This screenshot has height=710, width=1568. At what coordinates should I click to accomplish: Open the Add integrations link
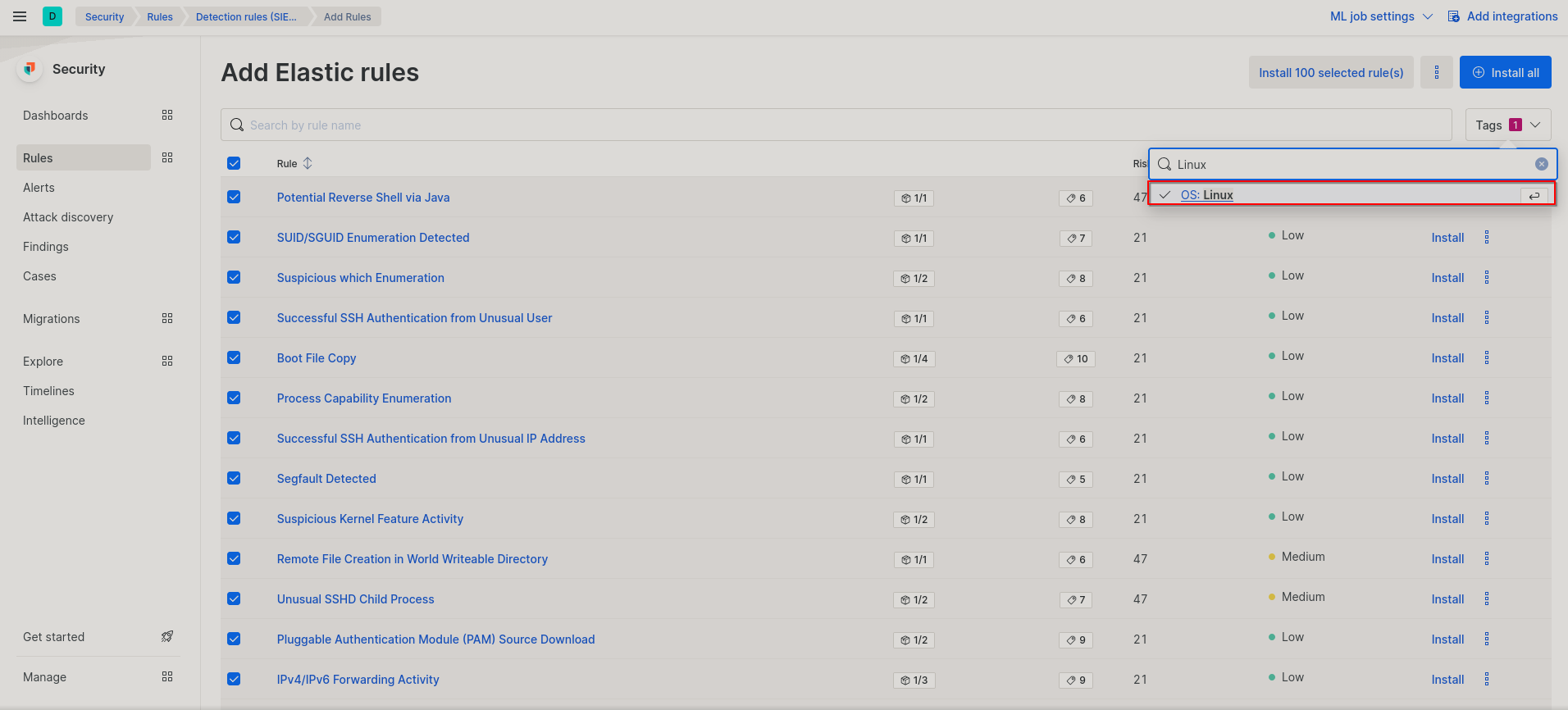tap(1502, 16)
